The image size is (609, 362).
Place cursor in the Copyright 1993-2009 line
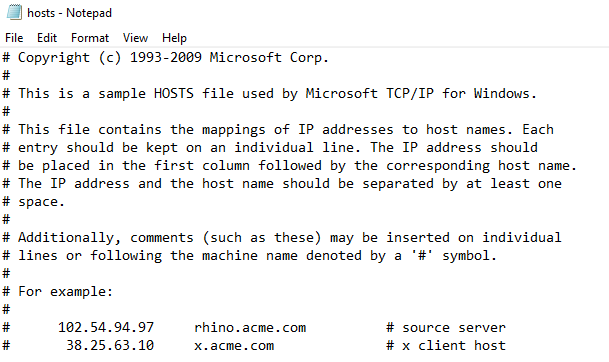tap(166, 57)
